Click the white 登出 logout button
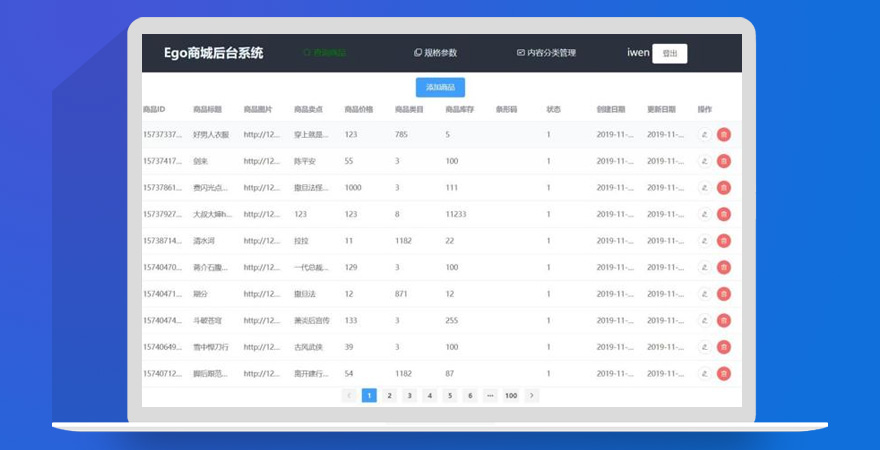The height and width of the screenshot is (450, 880). pos(669,54)
